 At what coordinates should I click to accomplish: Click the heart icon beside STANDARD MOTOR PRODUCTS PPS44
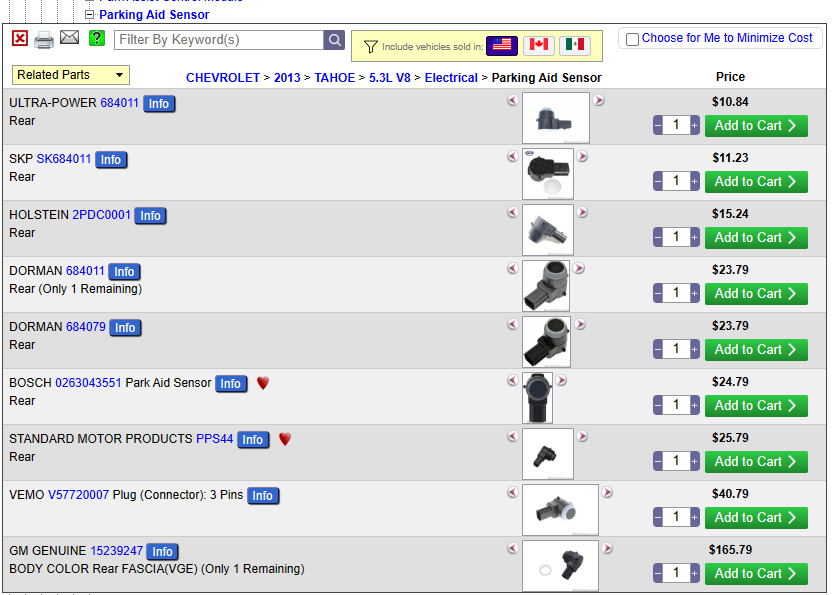click(285, 439)
